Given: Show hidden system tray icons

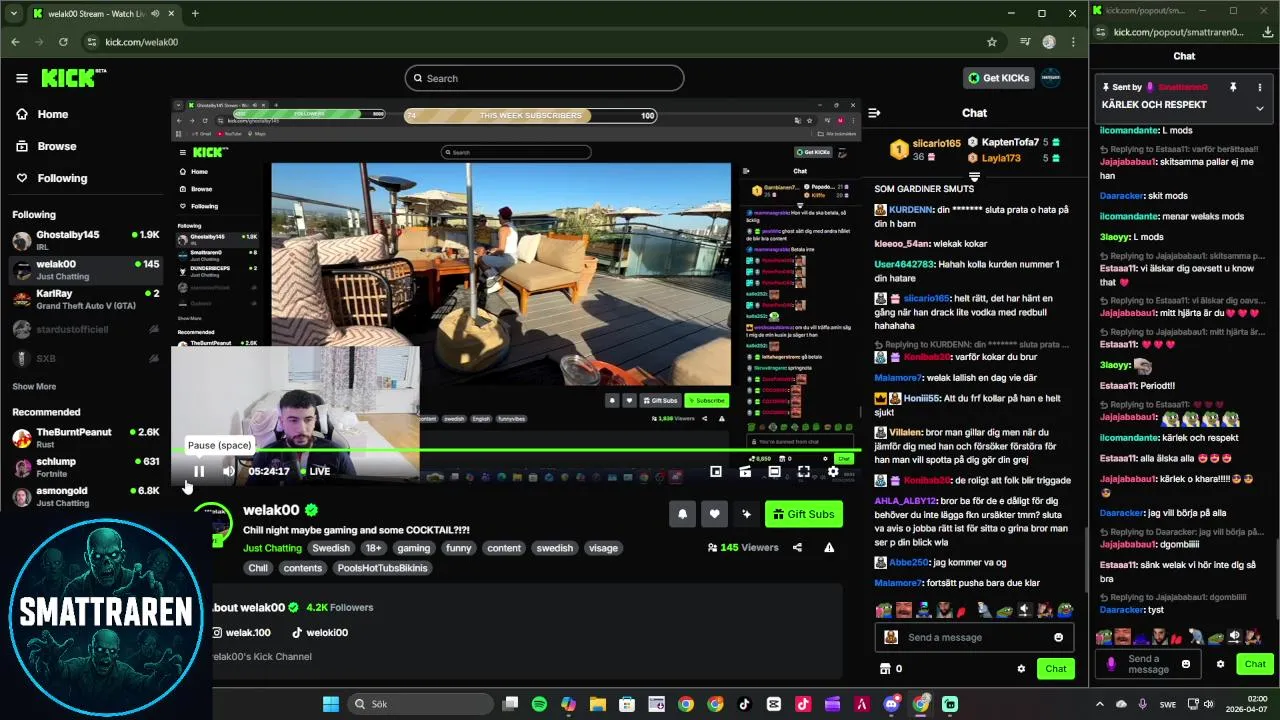Looking at the screenshot, I should pyautogui.click(x=1099, y=704).
